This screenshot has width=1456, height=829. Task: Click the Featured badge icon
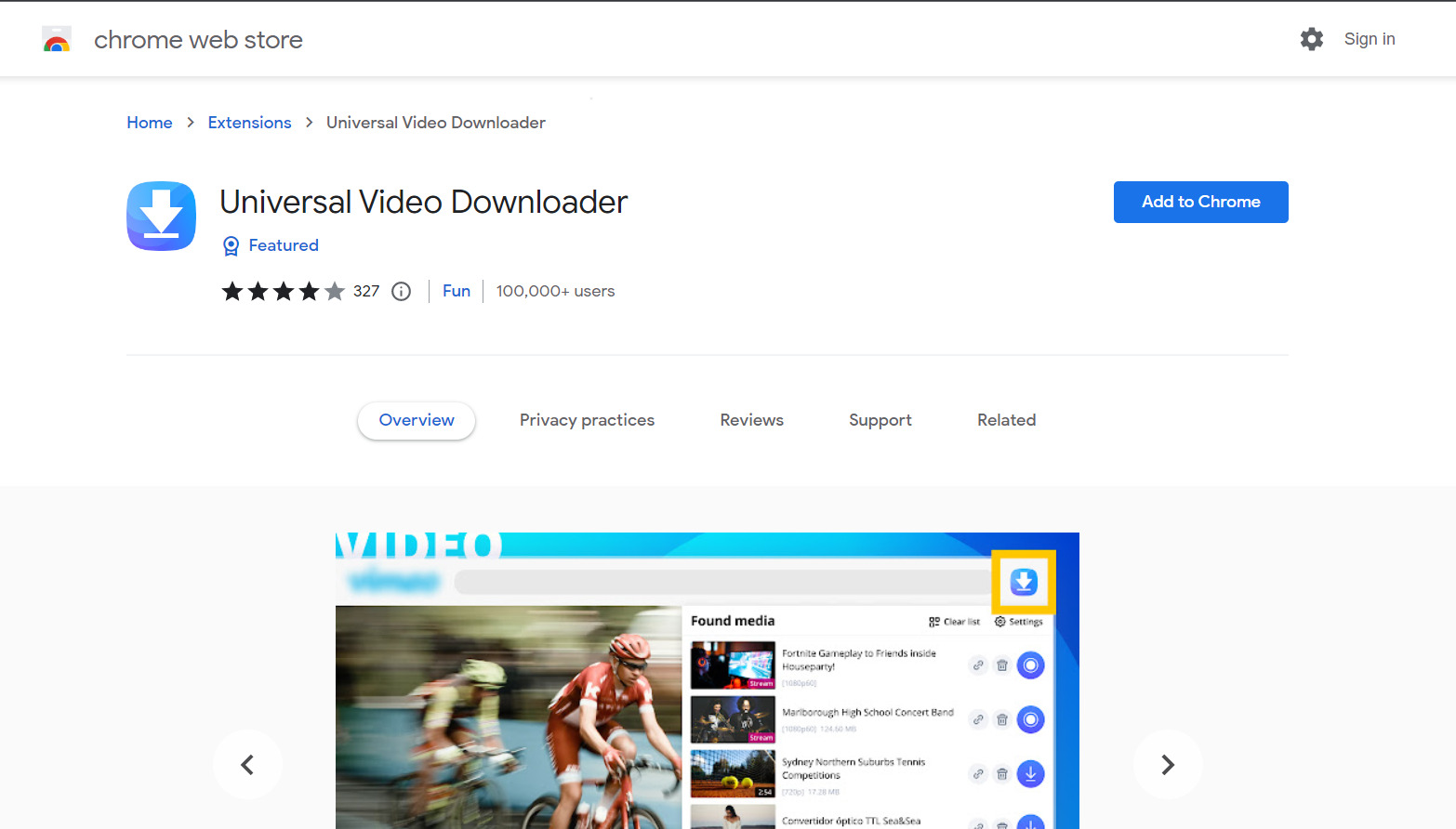(231, 245)
